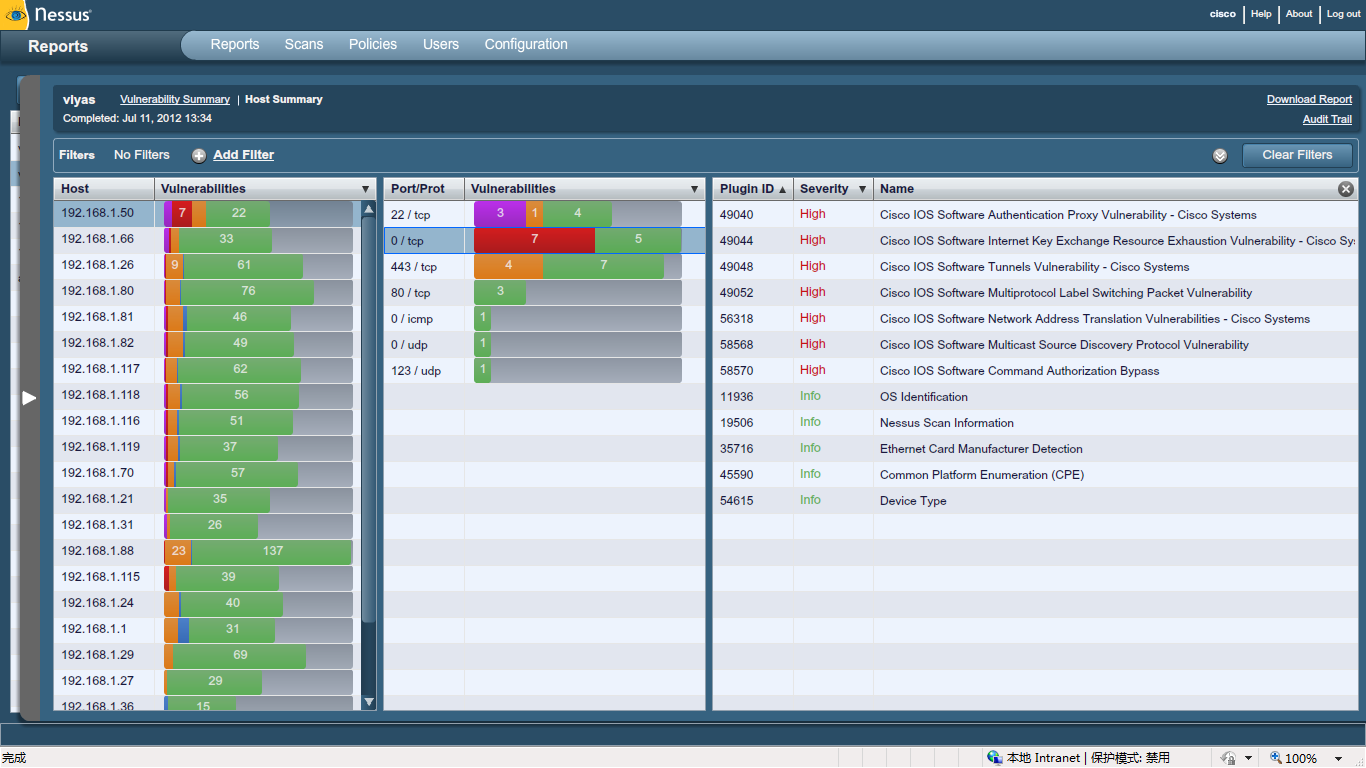Image resolution: width=1366 pixels, height=768 pixels.
Task: Open the Reports tab in navigation bar
Action: pyautogui.click(x=235, y=45)
